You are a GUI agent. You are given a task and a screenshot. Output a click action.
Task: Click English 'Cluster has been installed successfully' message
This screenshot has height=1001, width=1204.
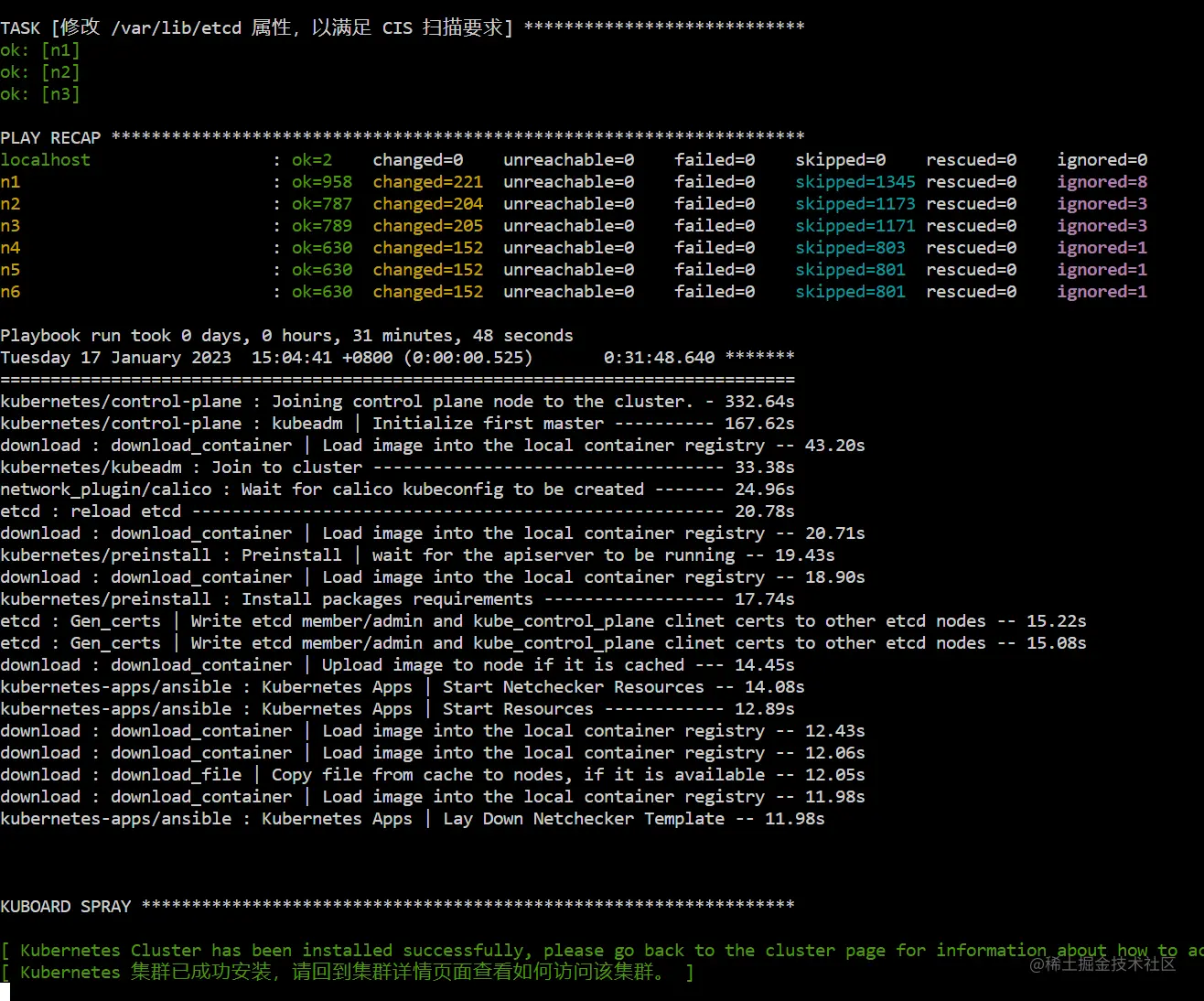(602, 951)
